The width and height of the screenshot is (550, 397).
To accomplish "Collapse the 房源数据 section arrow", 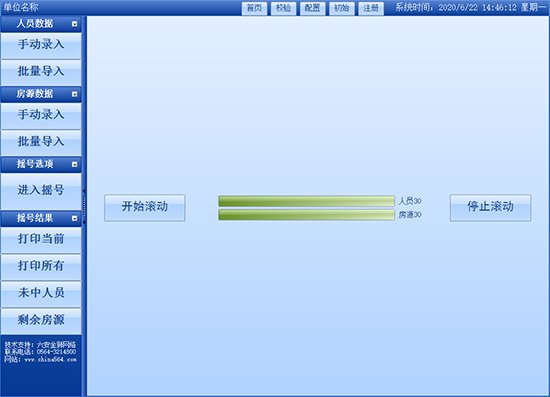I will (74, 94).
